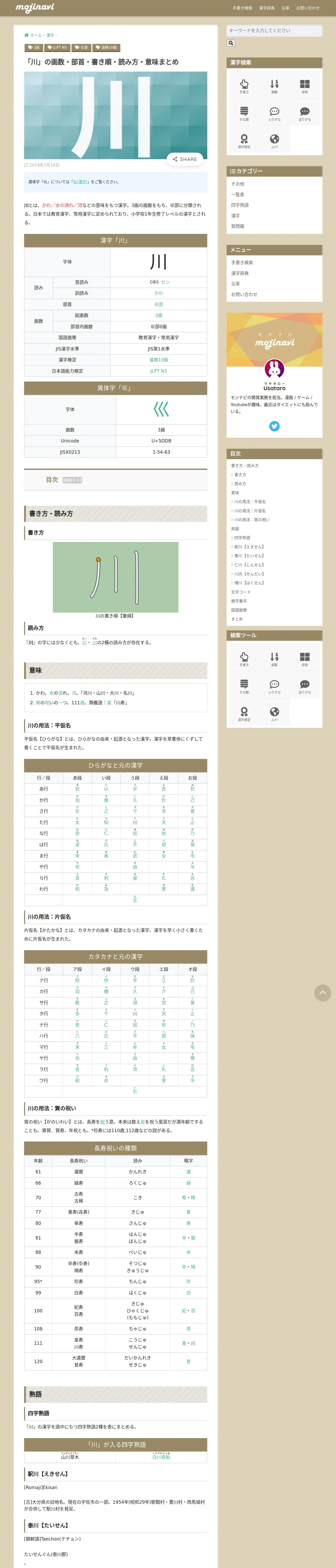Open the 3画 stroke count link

[x=159, y=315]
